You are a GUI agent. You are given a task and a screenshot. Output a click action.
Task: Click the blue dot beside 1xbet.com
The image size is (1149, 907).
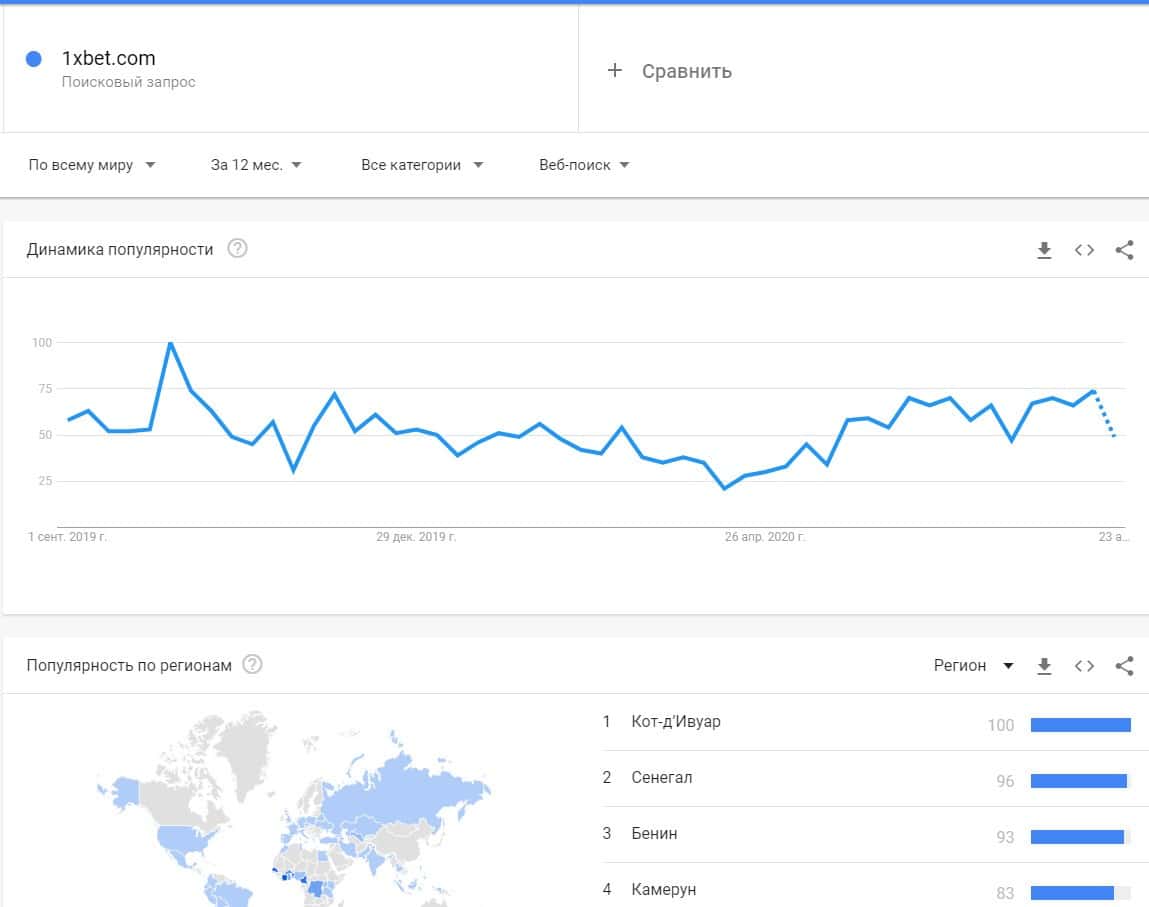click(x=34, y=59)
